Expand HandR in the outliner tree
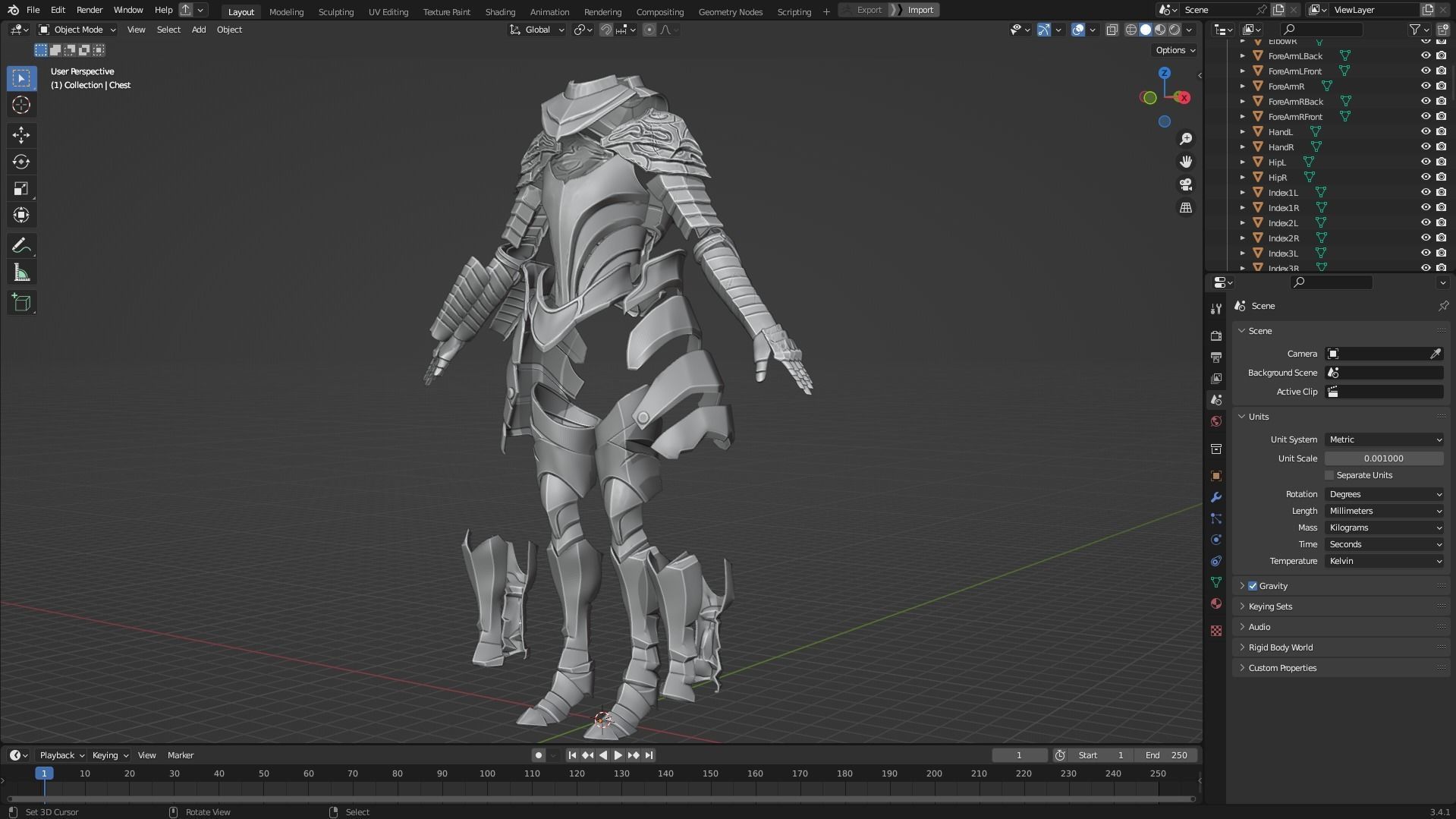Screen dimensions: 1456x819 [1242, 146]
